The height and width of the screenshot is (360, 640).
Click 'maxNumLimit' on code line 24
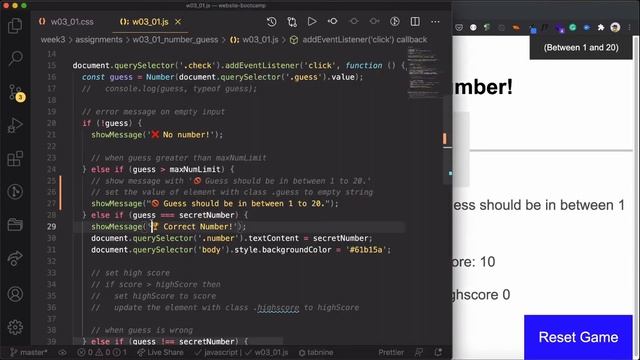coord(195,169)
